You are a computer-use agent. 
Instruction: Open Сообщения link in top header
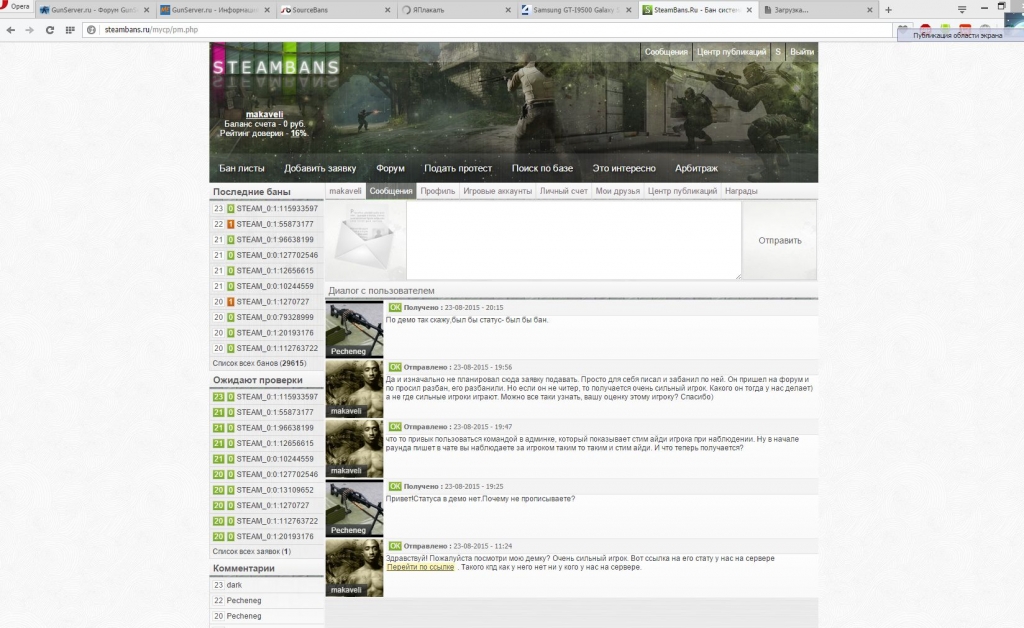(x=665, y=52)
